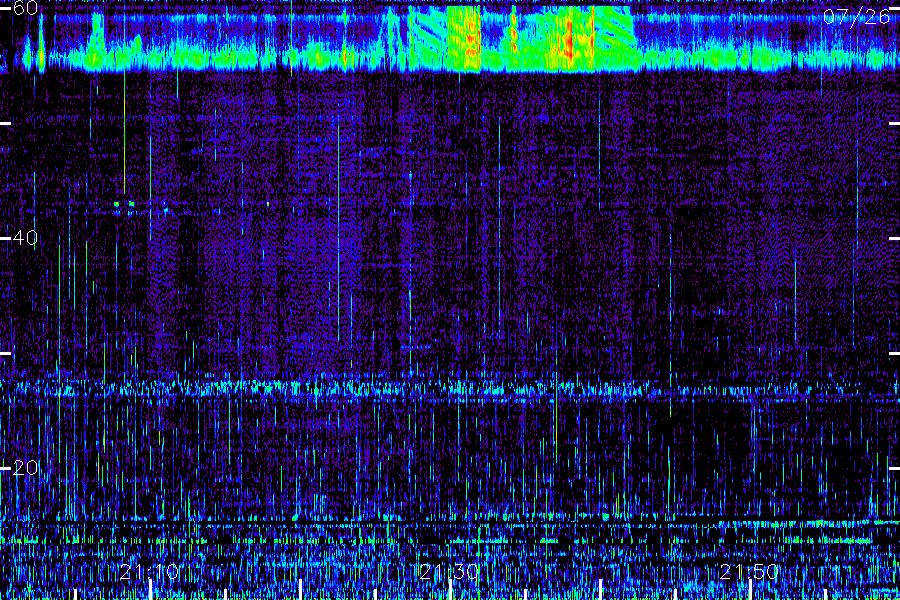This screenshot has width=900, height=600.
Task: Click the 40 frequency axis label
Action: [x=25, y=238]
